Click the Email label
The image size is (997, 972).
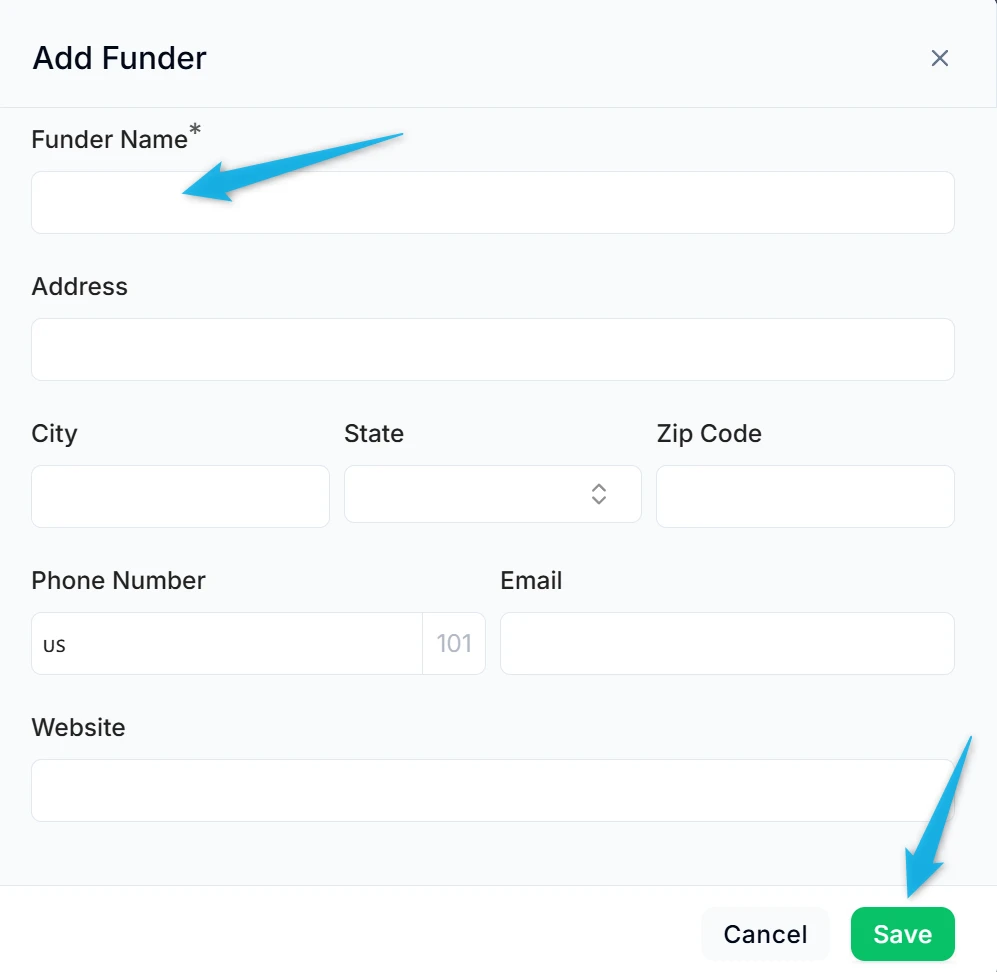(x=531, y=581)
